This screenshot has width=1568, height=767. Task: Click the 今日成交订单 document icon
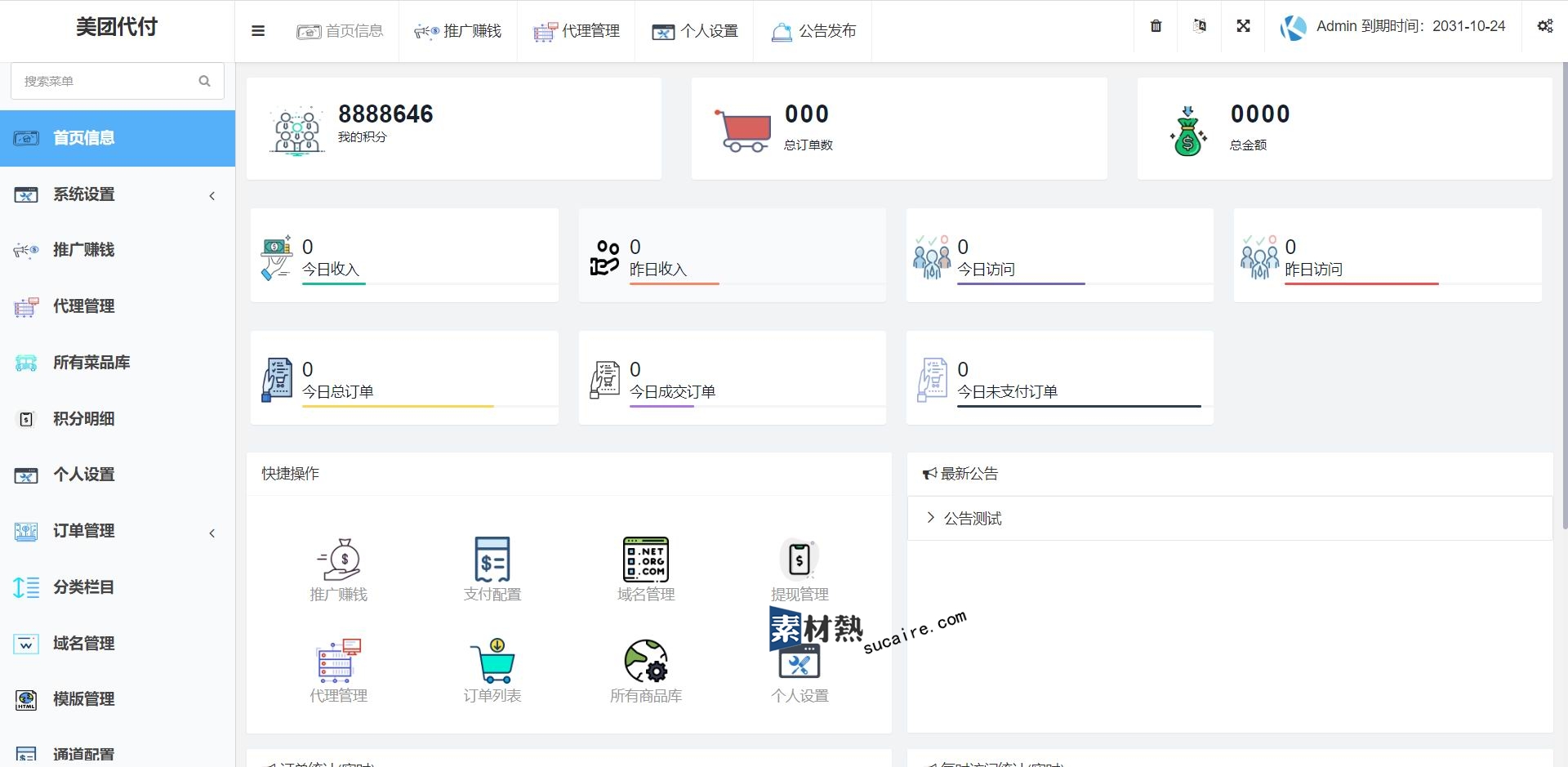[605, 380]
